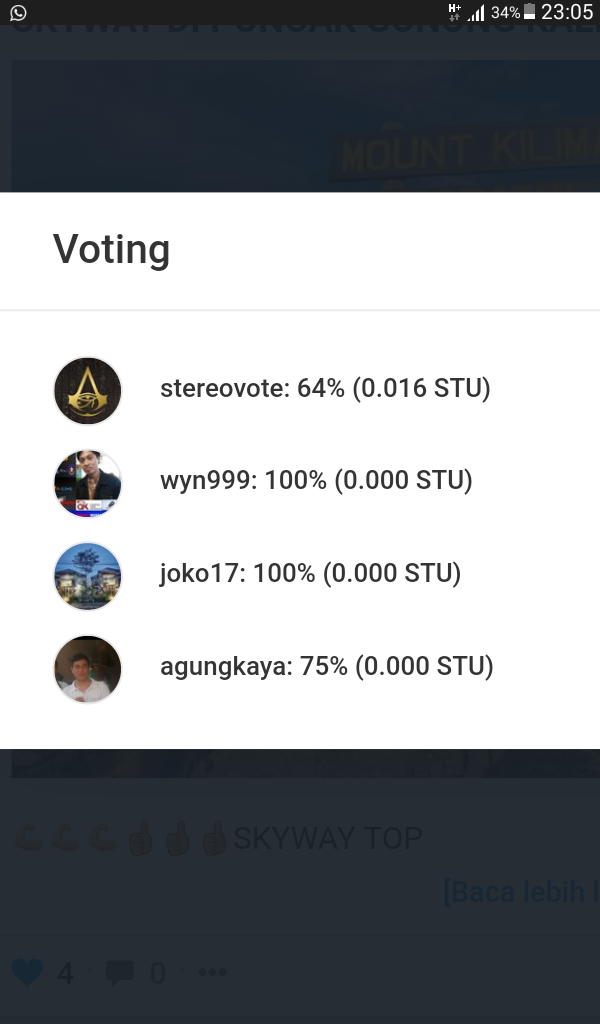
Task: Select joko17: 100% vote entry
Action: 310,574
